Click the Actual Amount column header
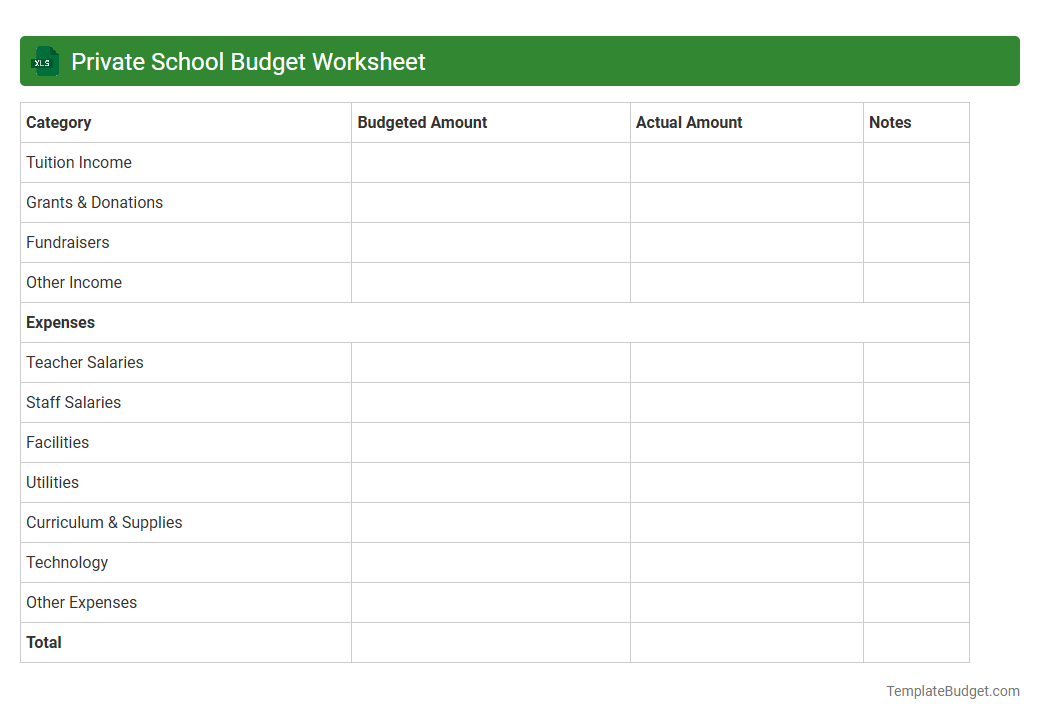 689,122
